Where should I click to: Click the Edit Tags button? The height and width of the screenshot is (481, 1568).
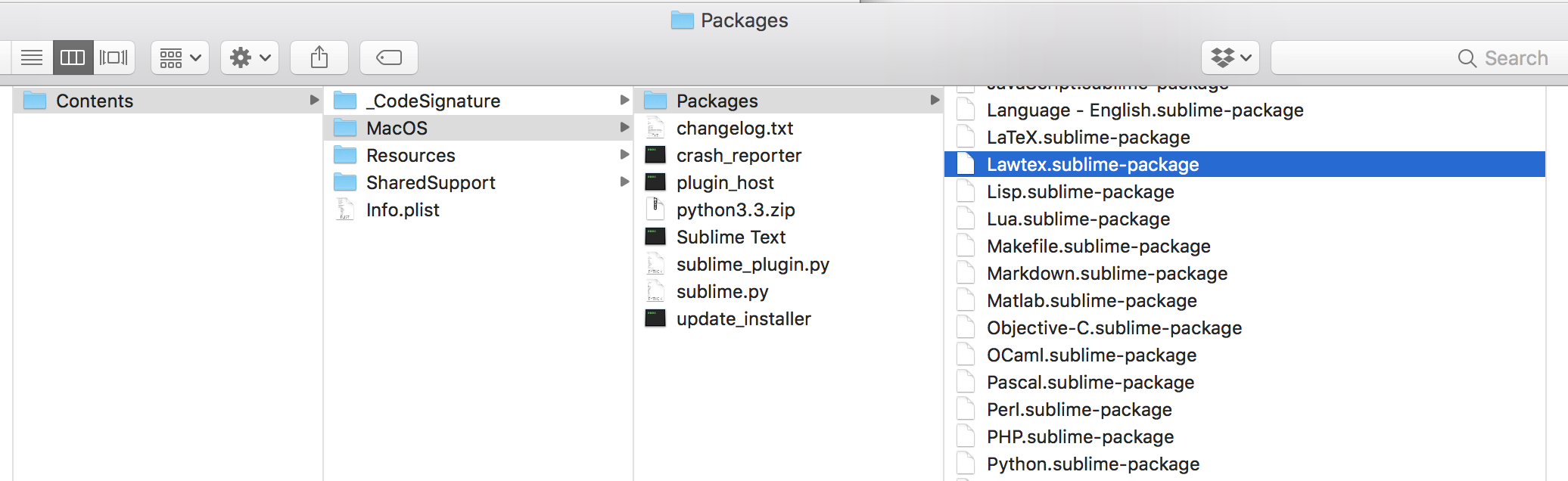click(389, 57)
